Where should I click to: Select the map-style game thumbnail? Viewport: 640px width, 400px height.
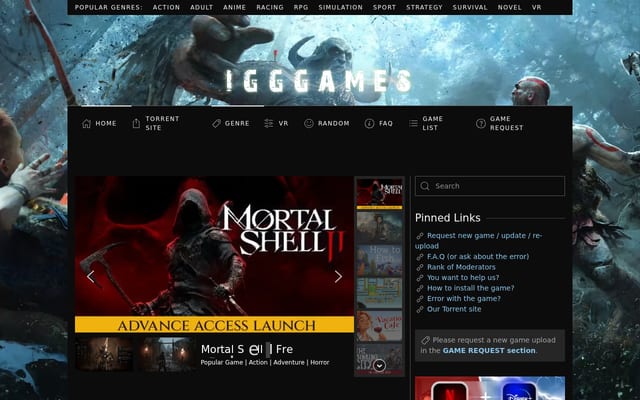click(x=379, y=293)
